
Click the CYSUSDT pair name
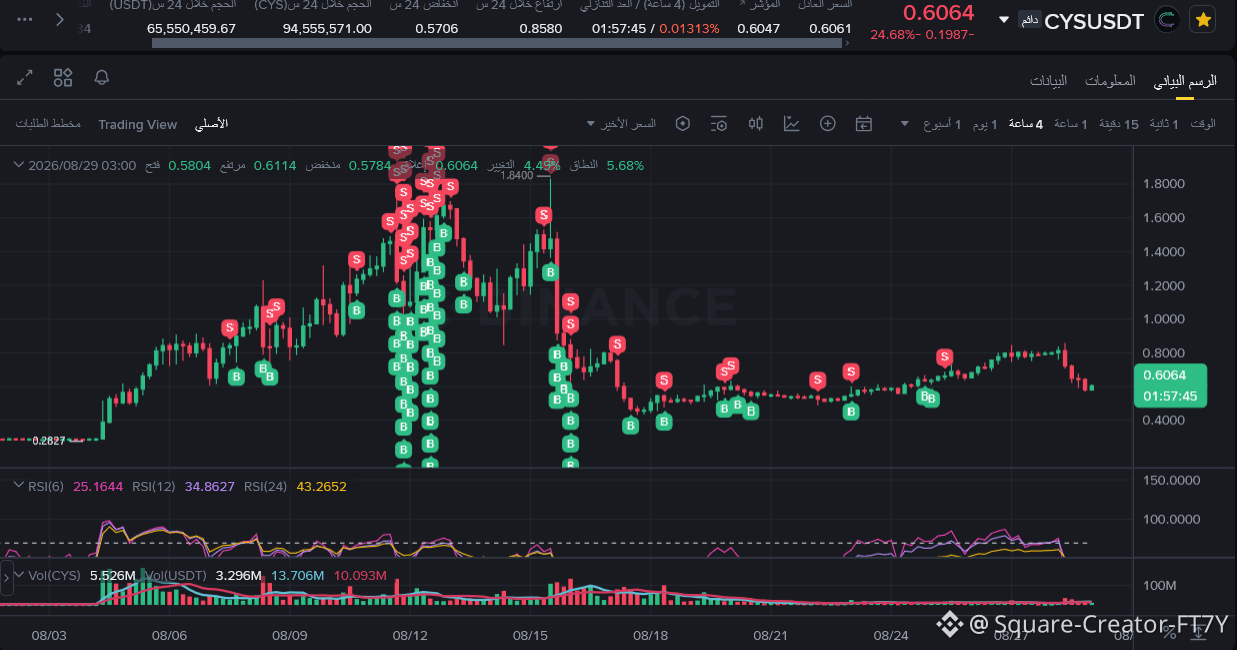click(1094, 22)
